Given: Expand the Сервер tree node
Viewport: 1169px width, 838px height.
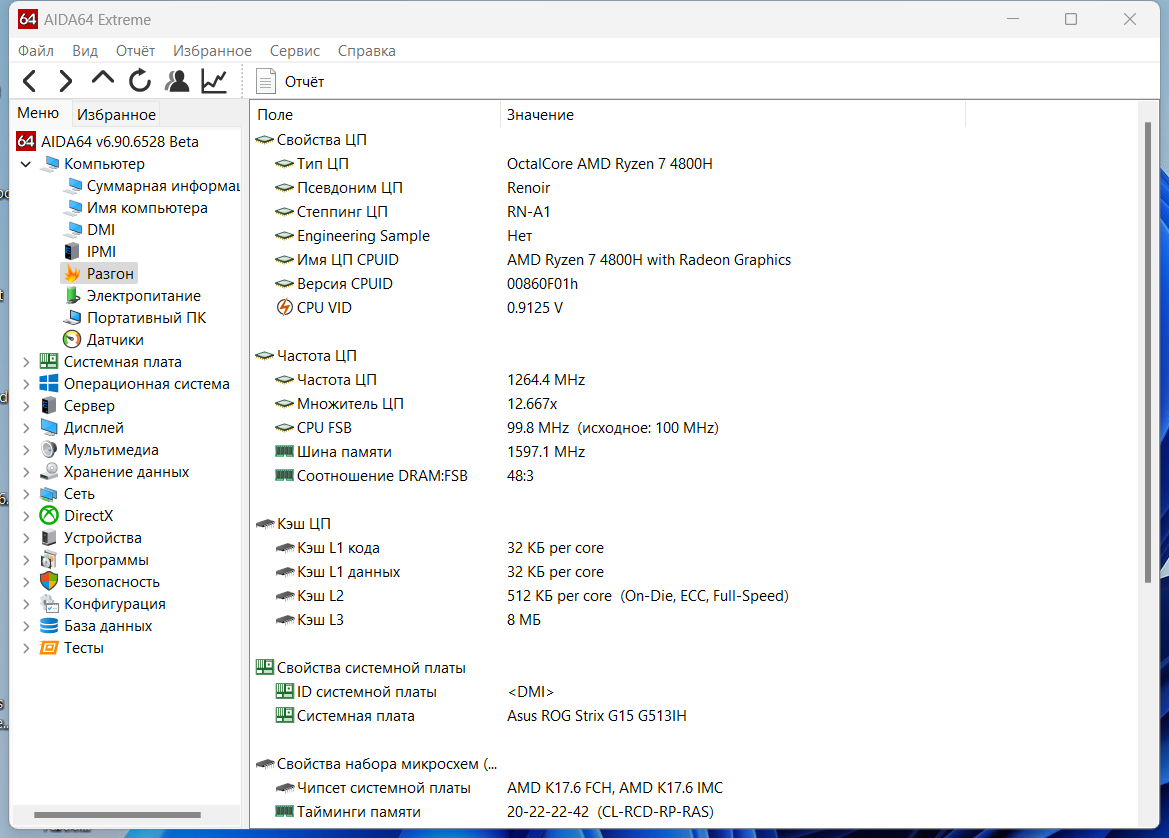Looking at the screenshot, I should point(26,406).
